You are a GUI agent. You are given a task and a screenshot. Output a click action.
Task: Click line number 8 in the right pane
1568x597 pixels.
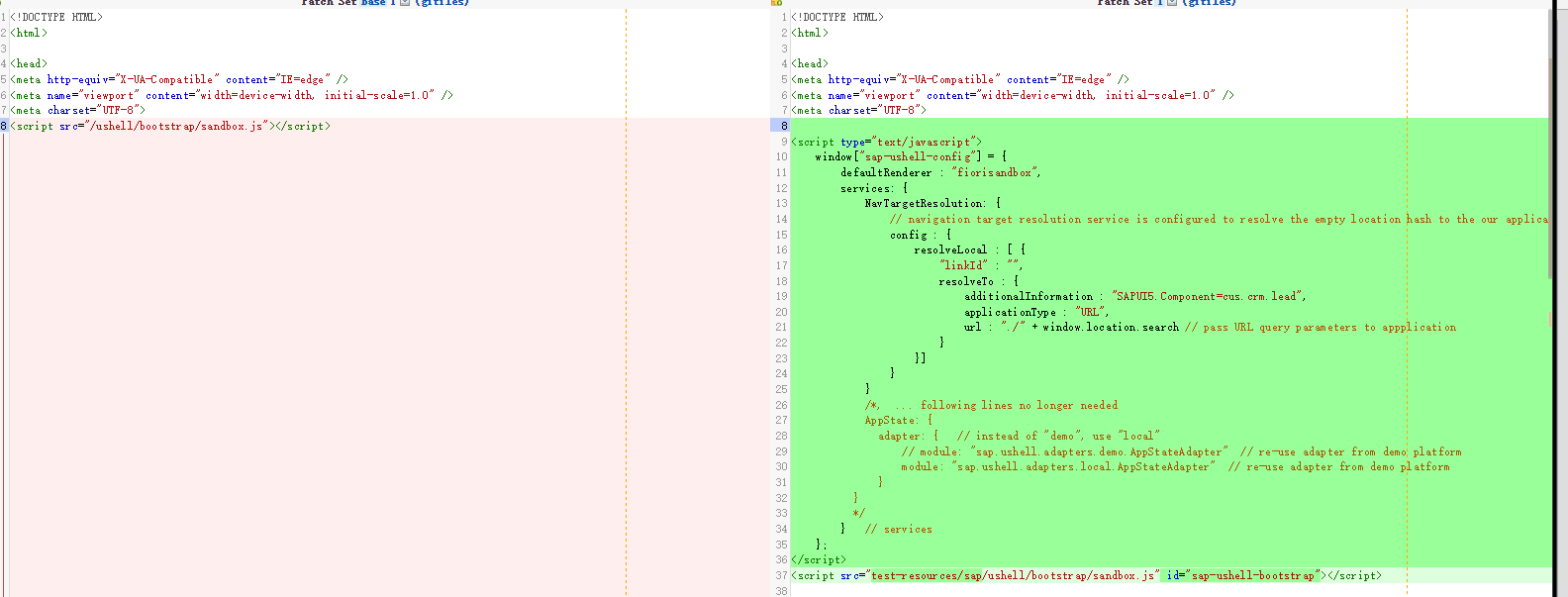click(784, 126)
